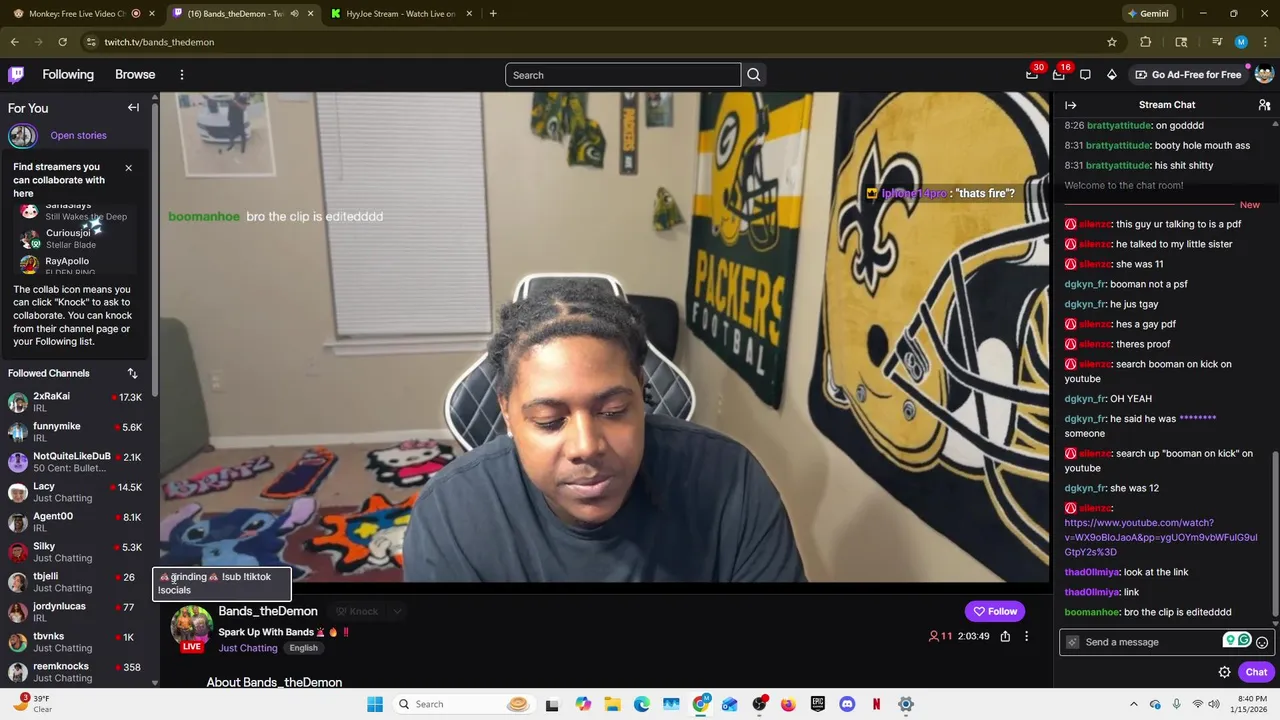
Task: Focus the Twitch search field
Action: pos(622,75)
